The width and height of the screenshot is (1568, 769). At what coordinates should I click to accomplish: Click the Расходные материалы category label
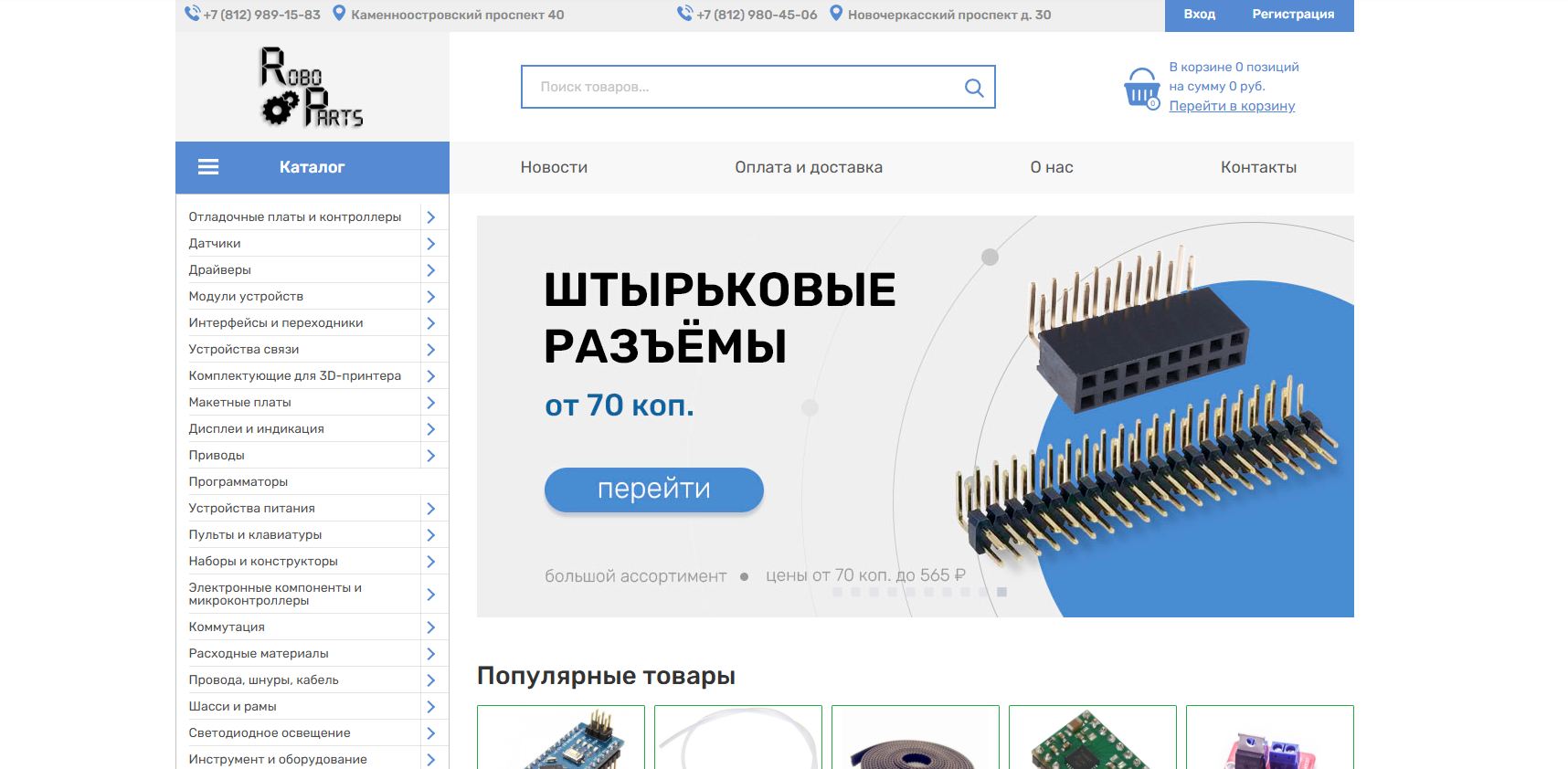259,654
